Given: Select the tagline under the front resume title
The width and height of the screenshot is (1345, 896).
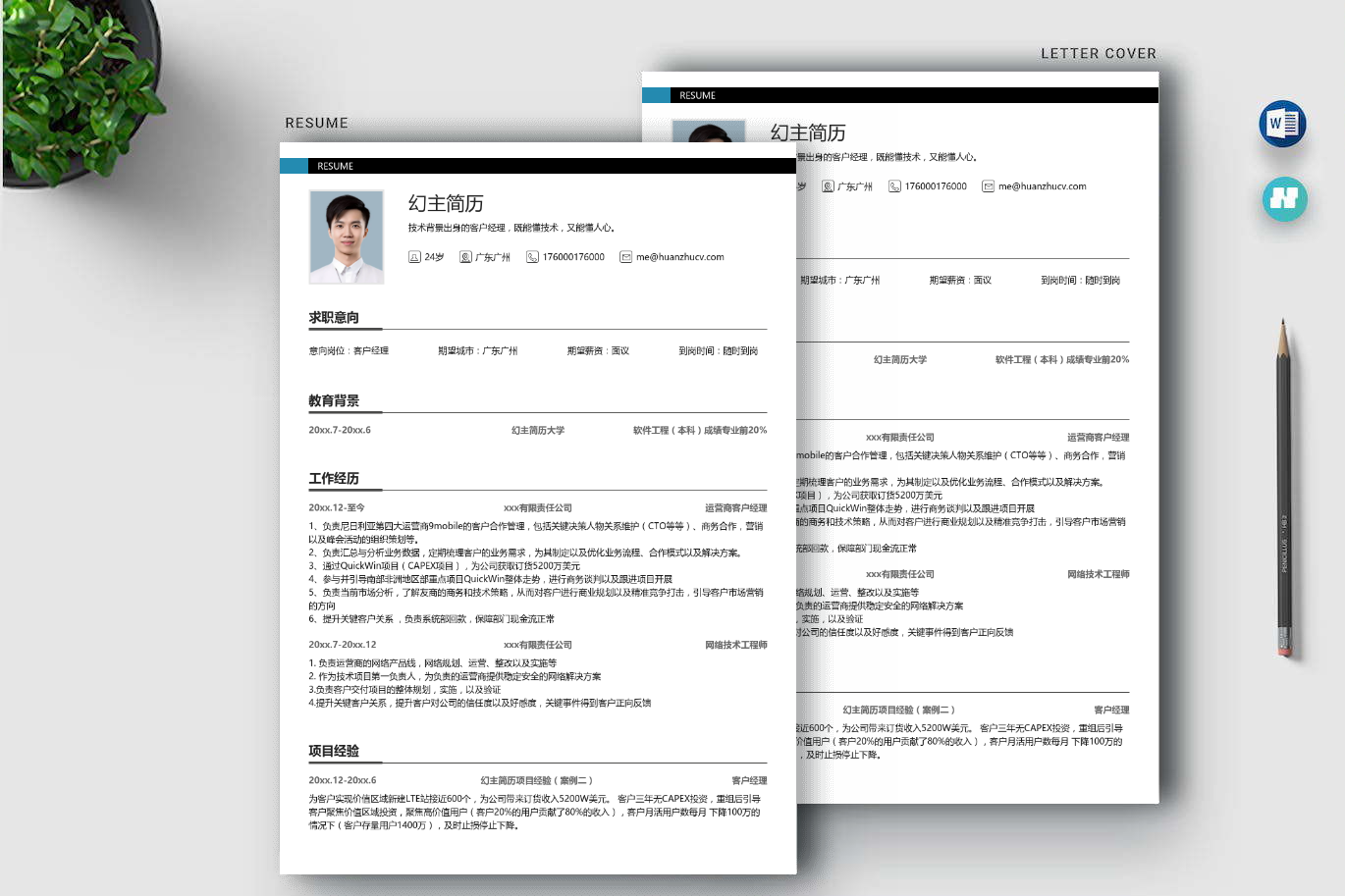Looking at the screenshot, I should [512, 228].
